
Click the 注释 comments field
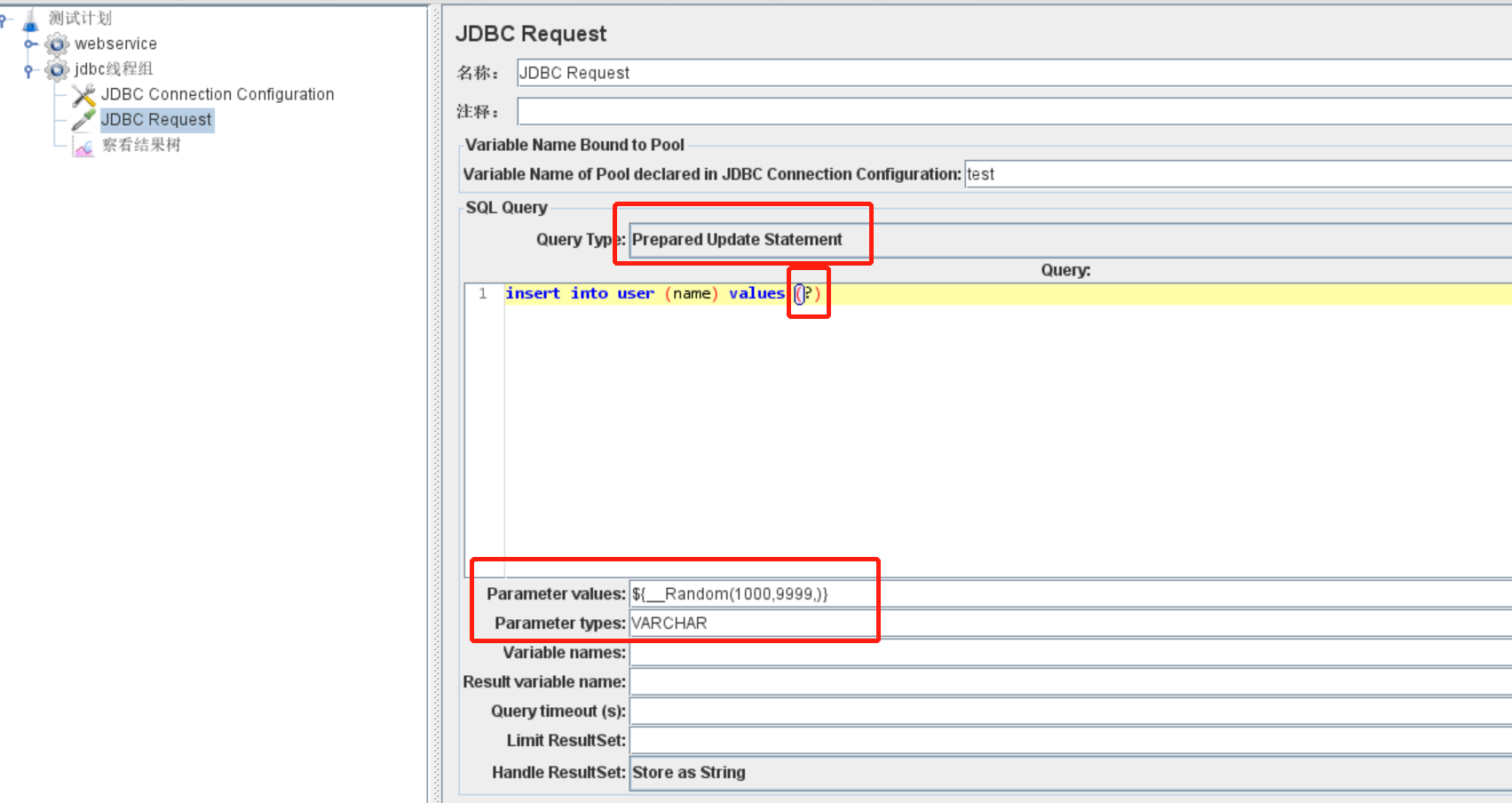[x=1014, y=111]
